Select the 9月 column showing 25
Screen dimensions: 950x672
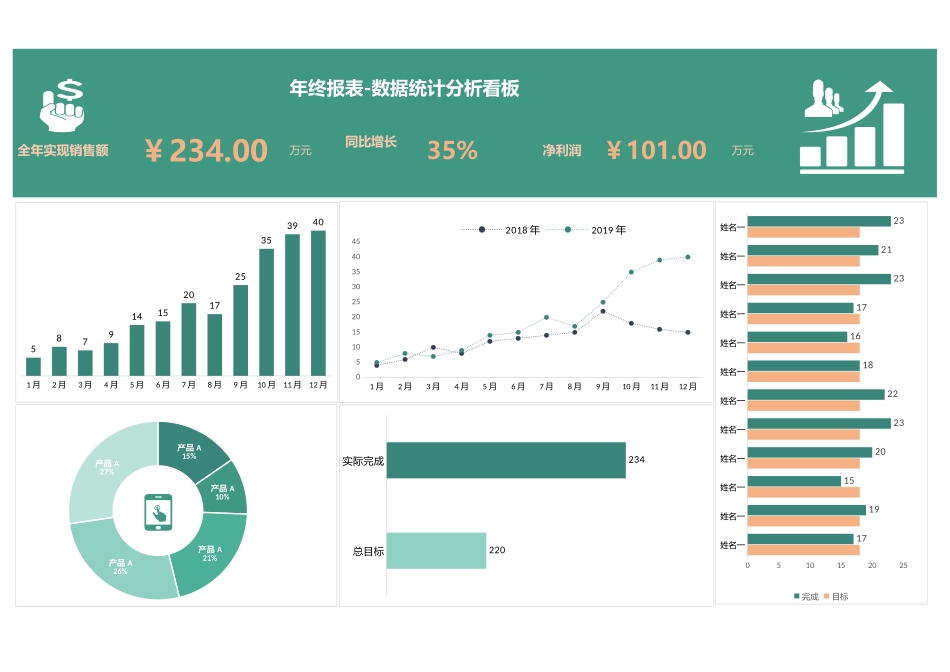tap(240, 330)
